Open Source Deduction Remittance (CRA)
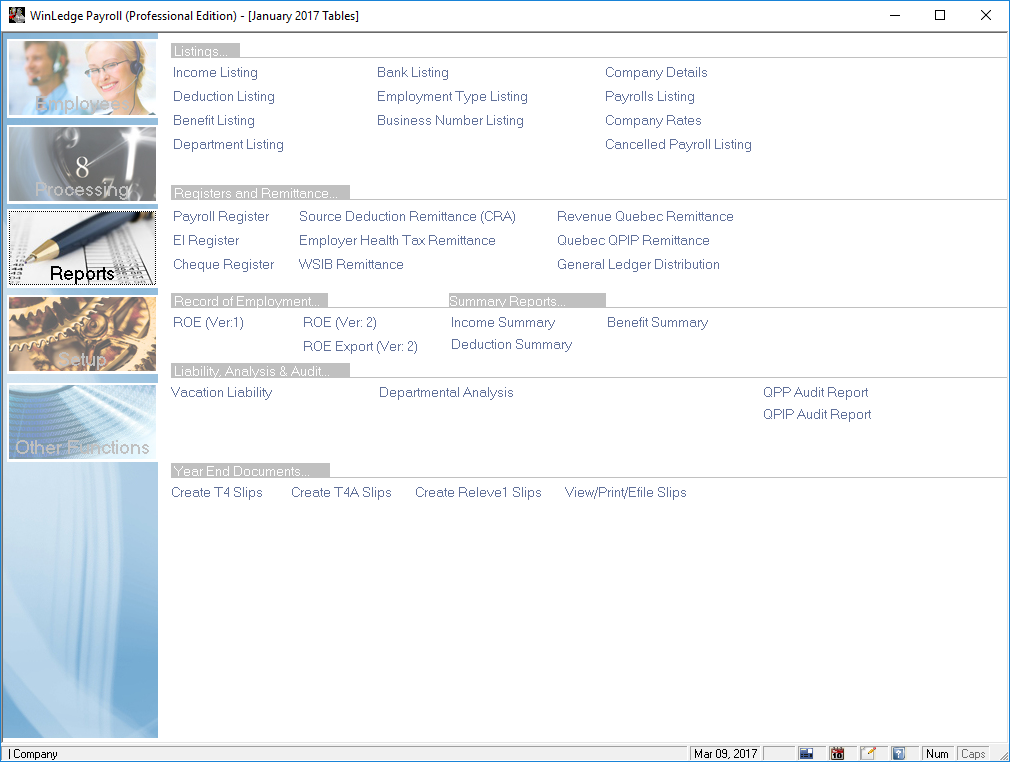 pos(407,217)
